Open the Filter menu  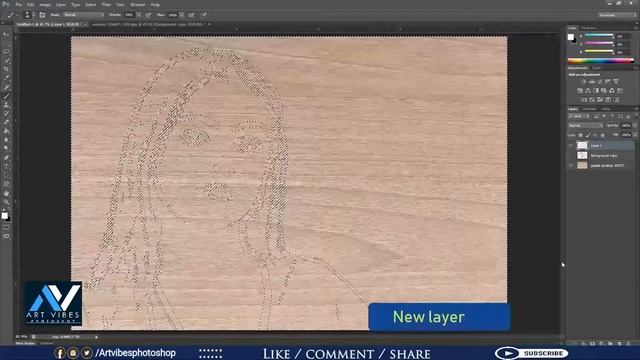(x=106, y=4)
